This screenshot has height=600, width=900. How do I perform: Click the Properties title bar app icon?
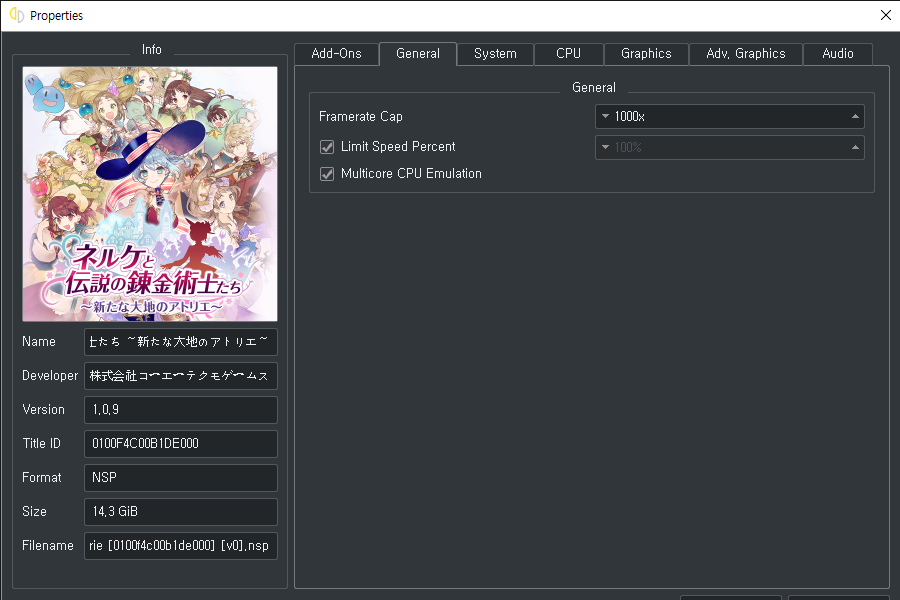pyautogui.click(x=17, y=16)
